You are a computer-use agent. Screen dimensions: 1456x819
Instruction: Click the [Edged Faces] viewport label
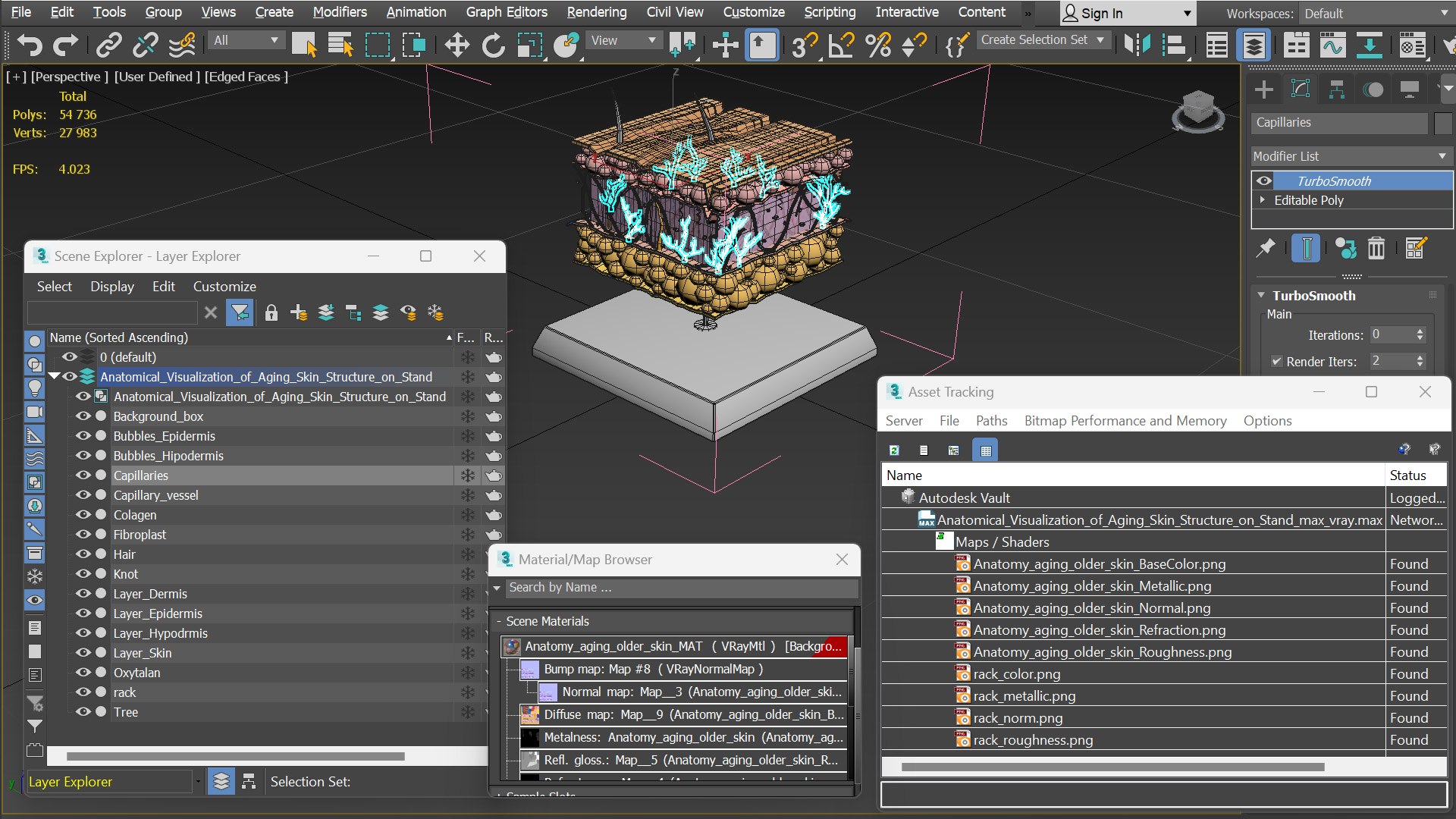click(x=247, y=77)
